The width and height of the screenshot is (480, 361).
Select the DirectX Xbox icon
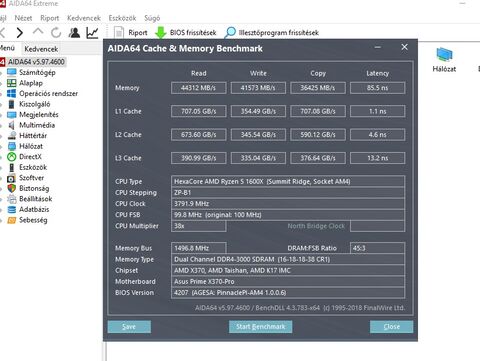tap(12, 157)
